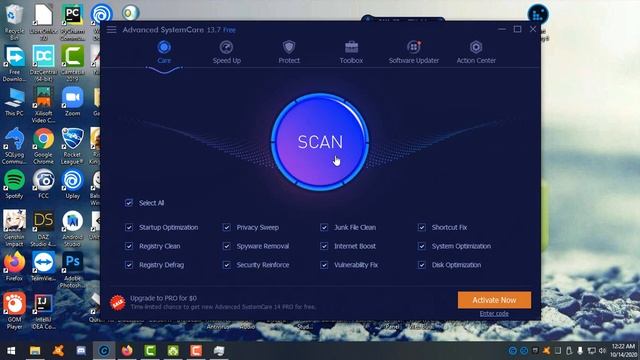Click the volume icon in system tray
640x360 pixels.
coord(602,351)
